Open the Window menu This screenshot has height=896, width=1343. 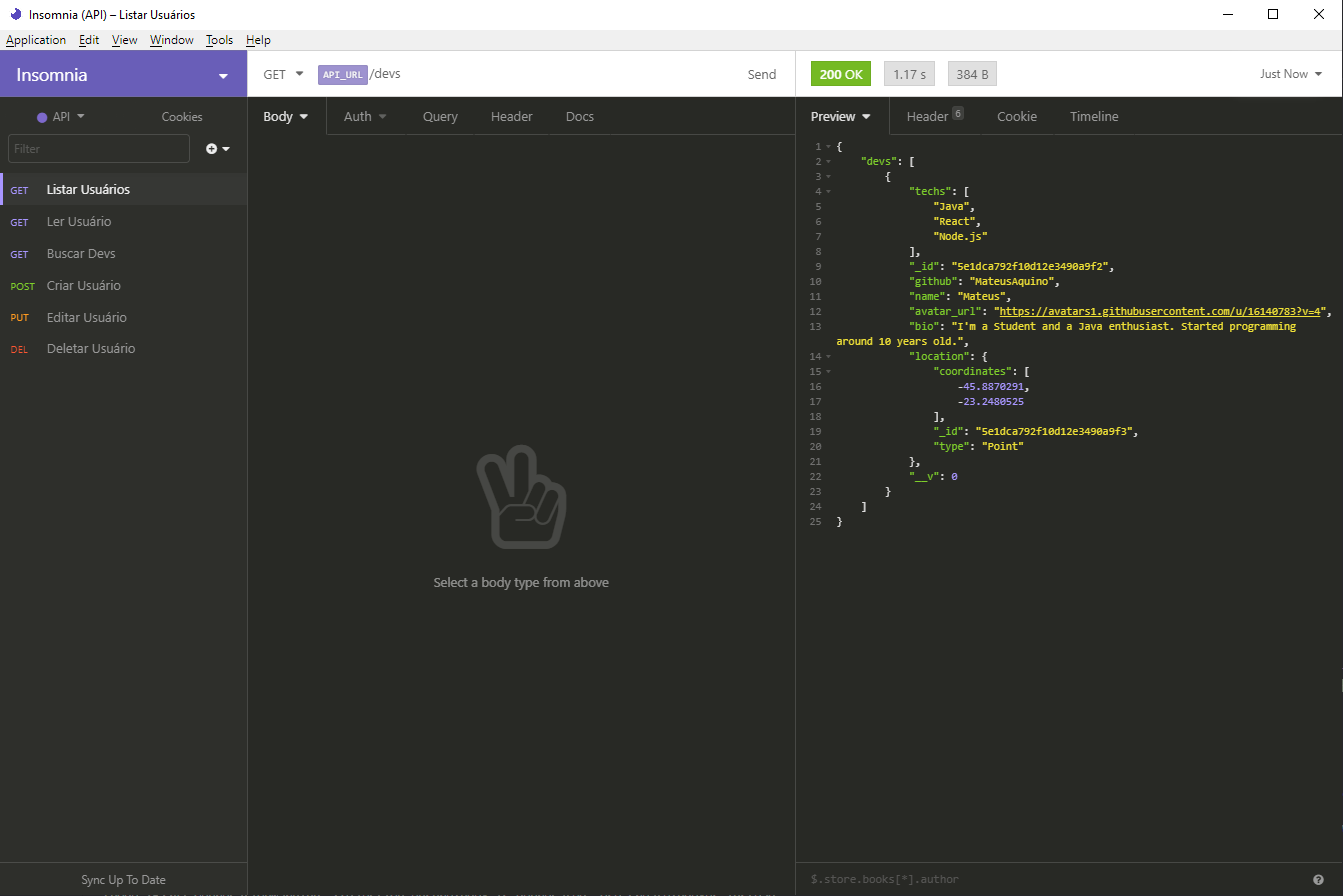coord(172,40)
